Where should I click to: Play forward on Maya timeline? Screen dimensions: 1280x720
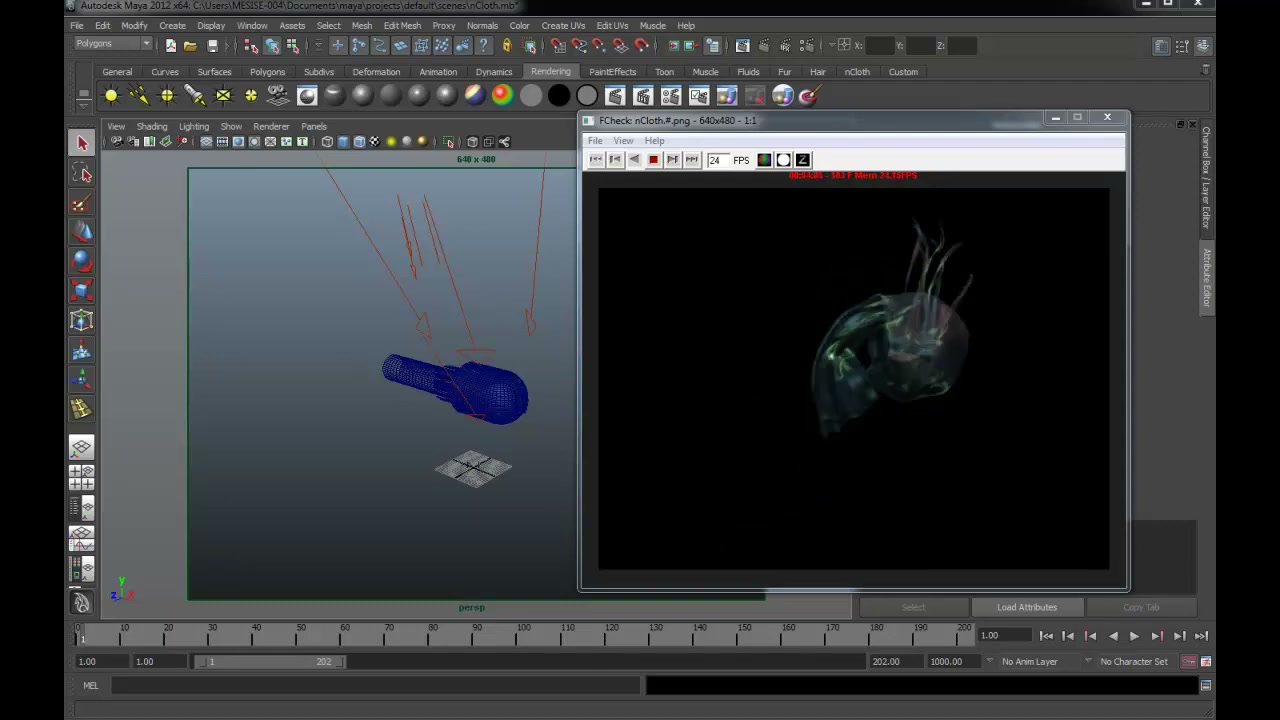pos(1134,636)
